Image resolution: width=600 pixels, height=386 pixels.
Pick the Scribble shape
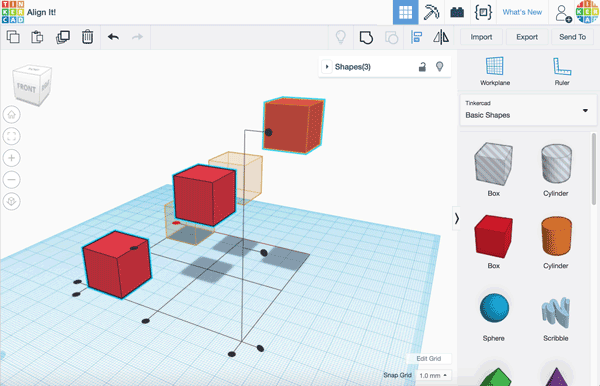pos(556,314)
